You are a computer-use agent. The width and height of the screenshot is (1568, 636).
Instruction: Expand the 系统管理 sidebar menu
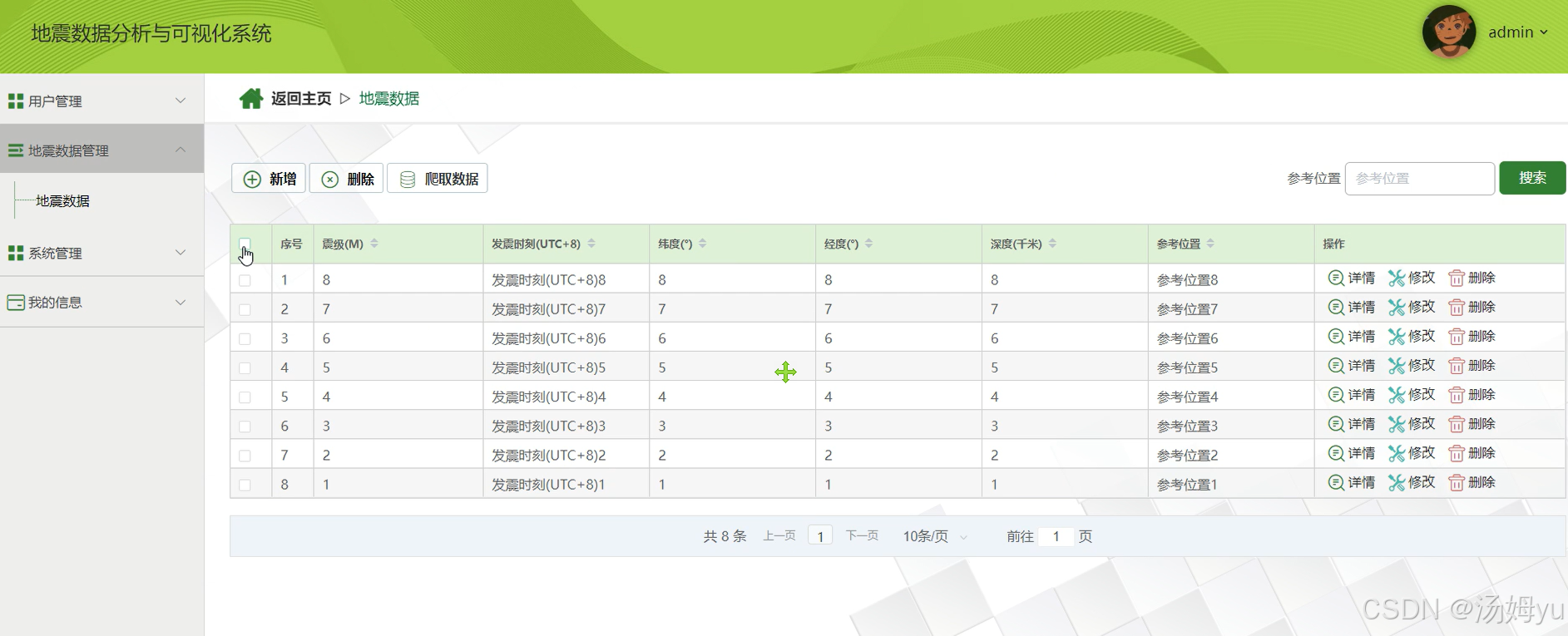point(101,253)
